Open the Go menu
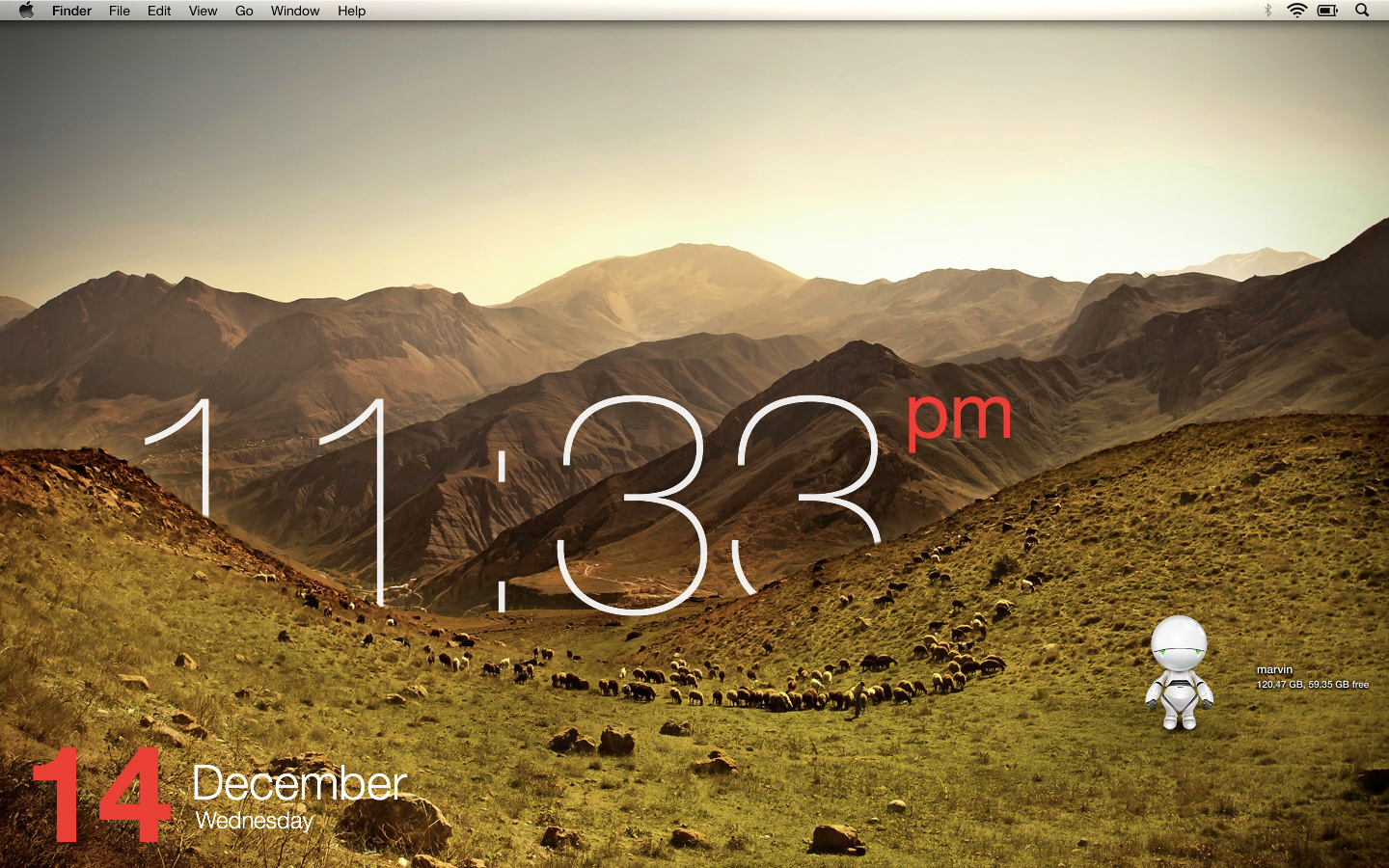The height and width of the screenshot is (868, 1389). click(x=244, y=11)
